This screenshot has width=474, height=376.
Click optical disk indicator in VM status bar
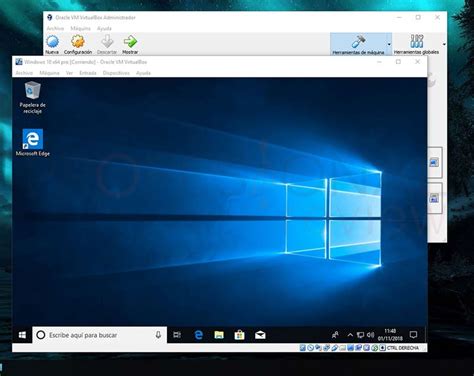click(x=310, y=348)
